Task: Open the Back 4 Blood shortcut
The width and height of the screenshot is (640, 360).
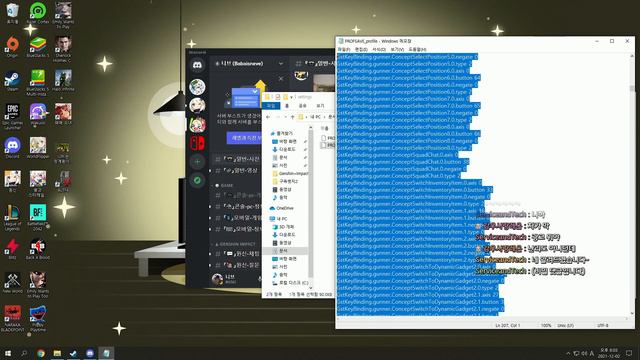Action: (x=38, y=249)
